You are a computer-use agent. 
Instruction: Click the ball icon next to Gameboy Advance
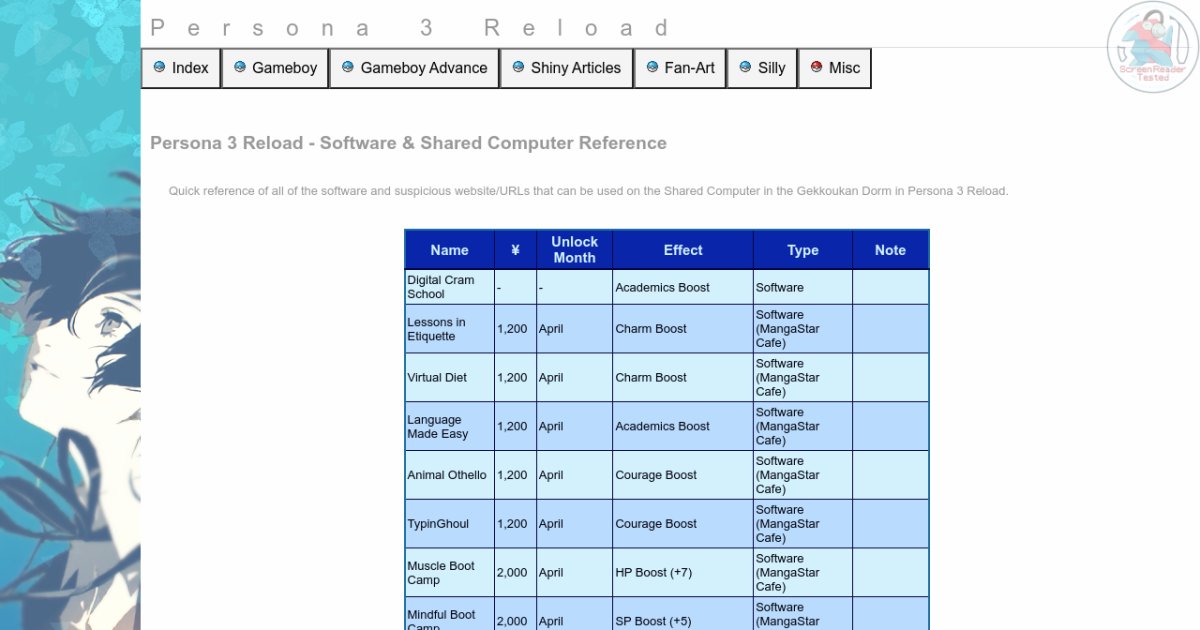coord(348,67)
